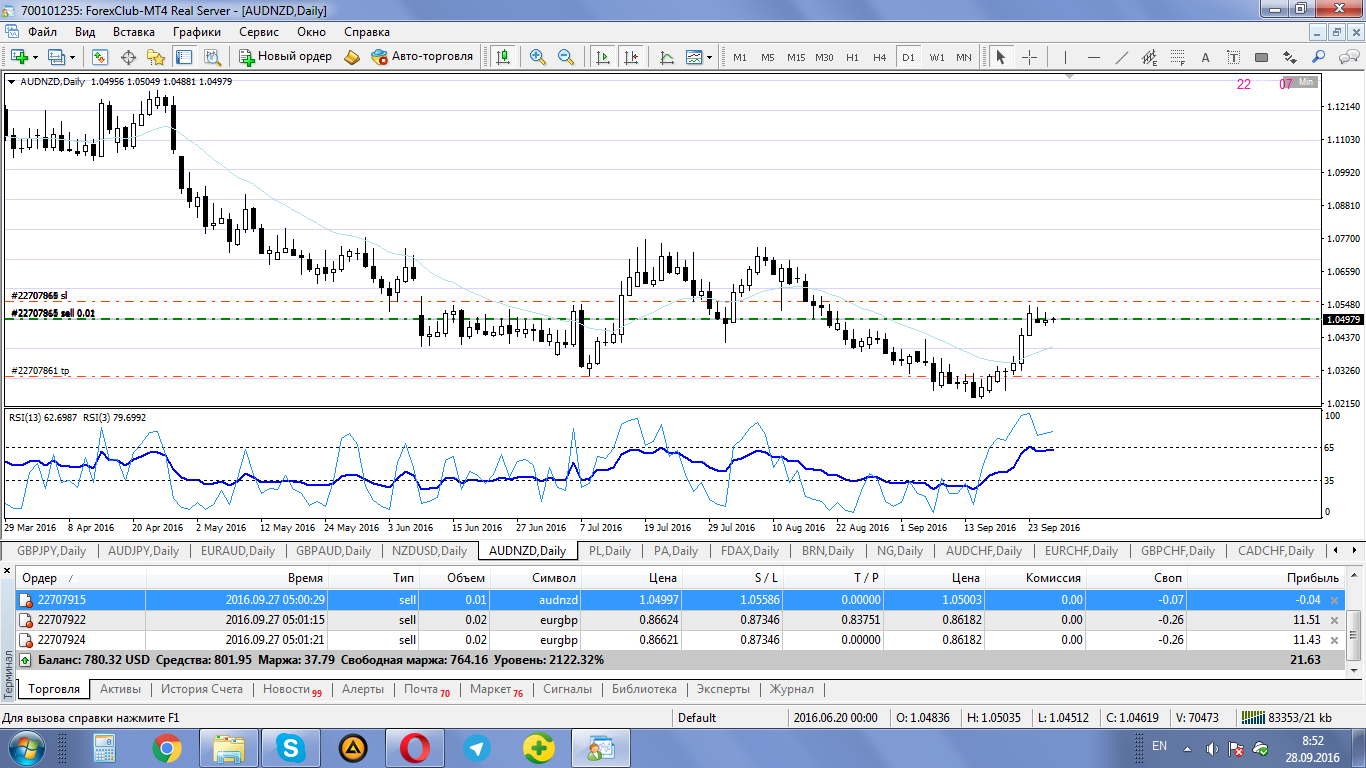Switch timeframe to W1
This screenshot has width=1366, height=768.
936,57
